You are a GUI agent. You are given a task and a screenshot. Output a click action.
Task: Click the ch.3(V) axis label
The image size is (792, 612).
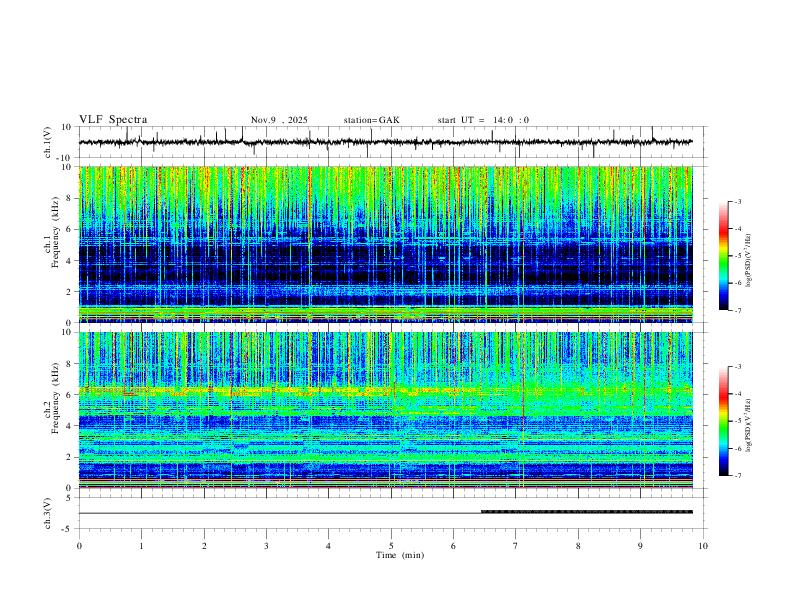click(x=48, y=513)
